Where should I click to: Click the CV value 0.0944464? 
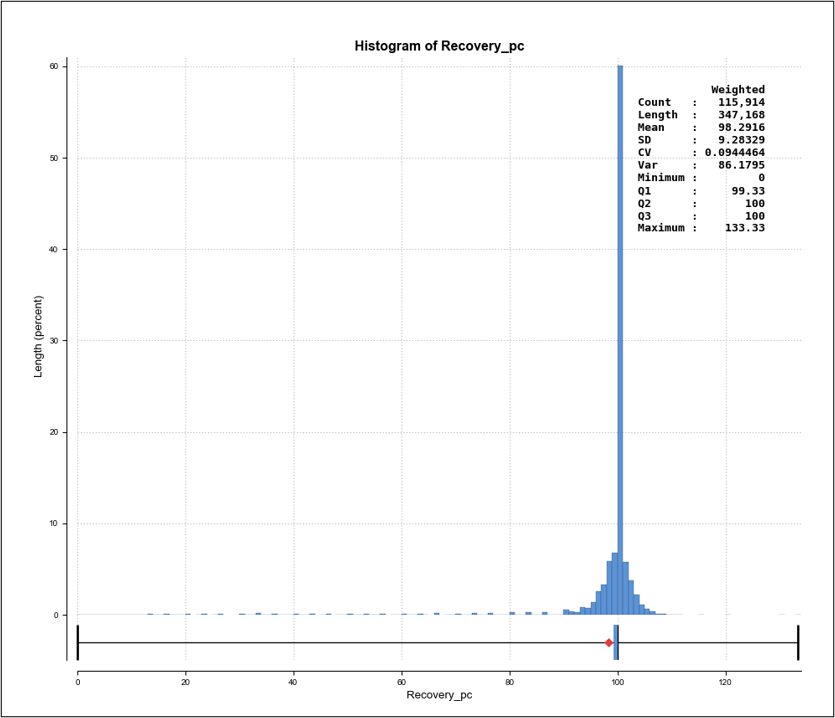[734, 152]
